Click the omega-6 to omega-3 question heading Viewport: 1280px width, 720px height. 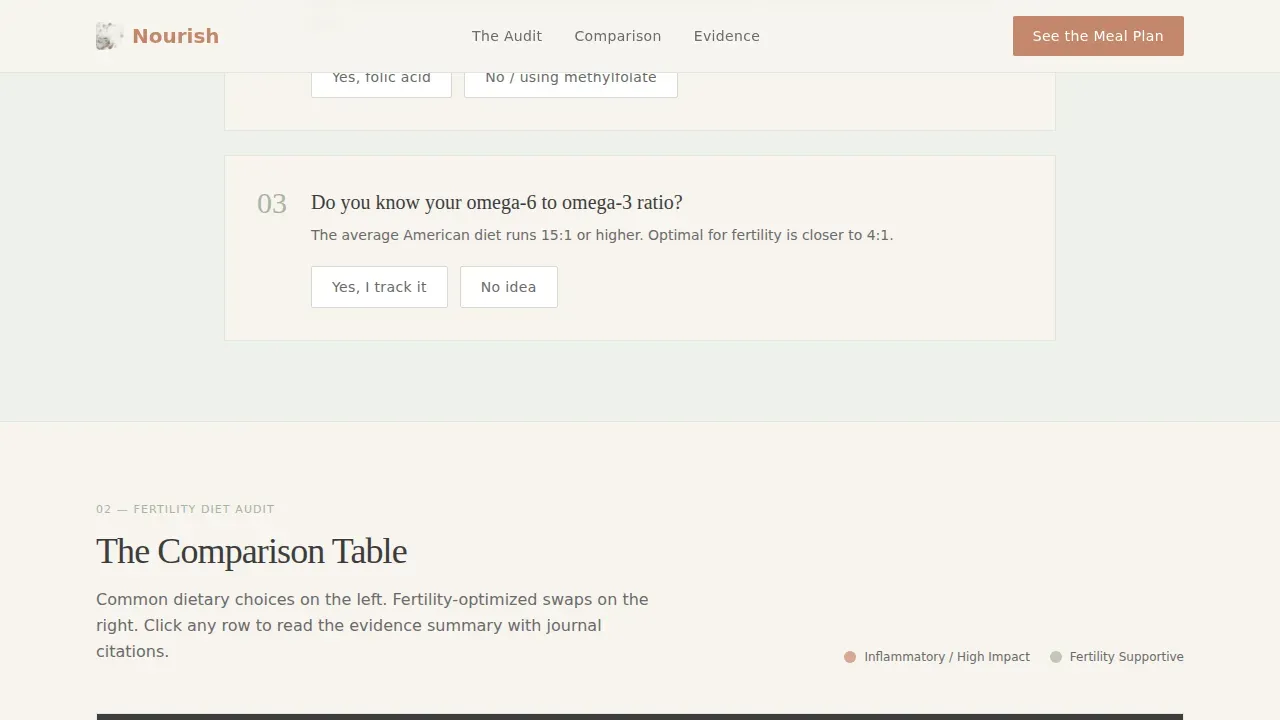(497, 202)
